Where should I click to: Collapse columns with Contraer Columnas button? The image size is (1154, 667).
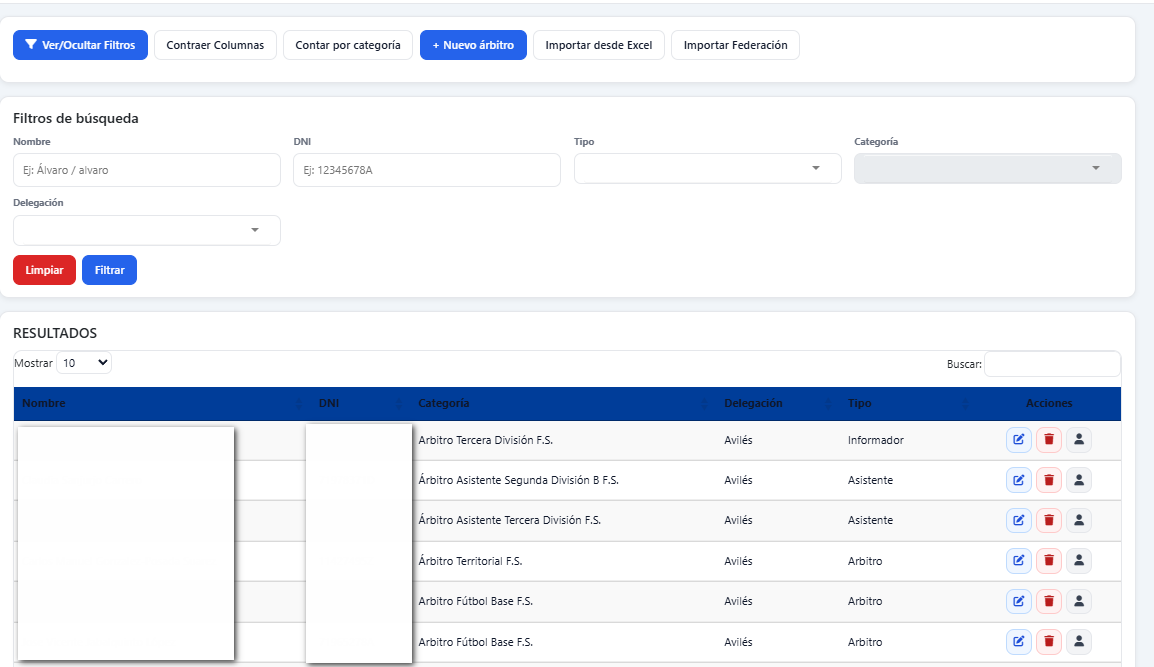tap(215, 45)
